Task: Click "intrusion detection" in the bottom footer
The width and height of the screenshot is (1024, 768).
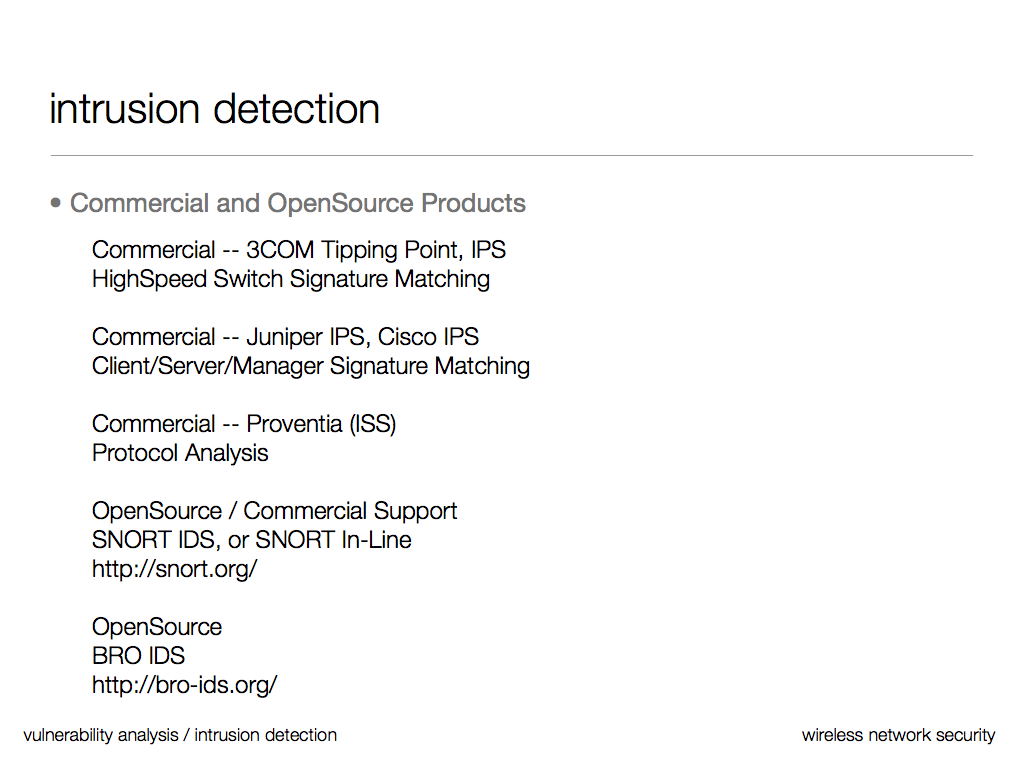Action: [266, 735]
